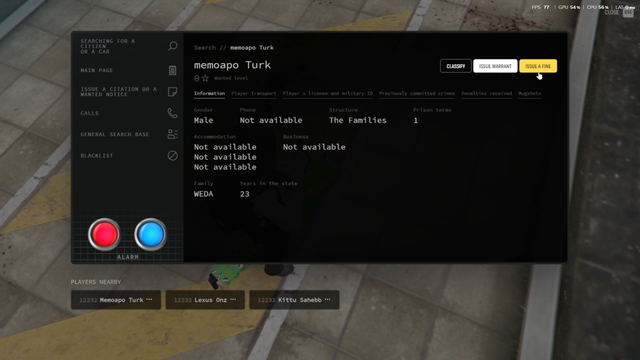Open General Search Base menu entry

point(115,134)
